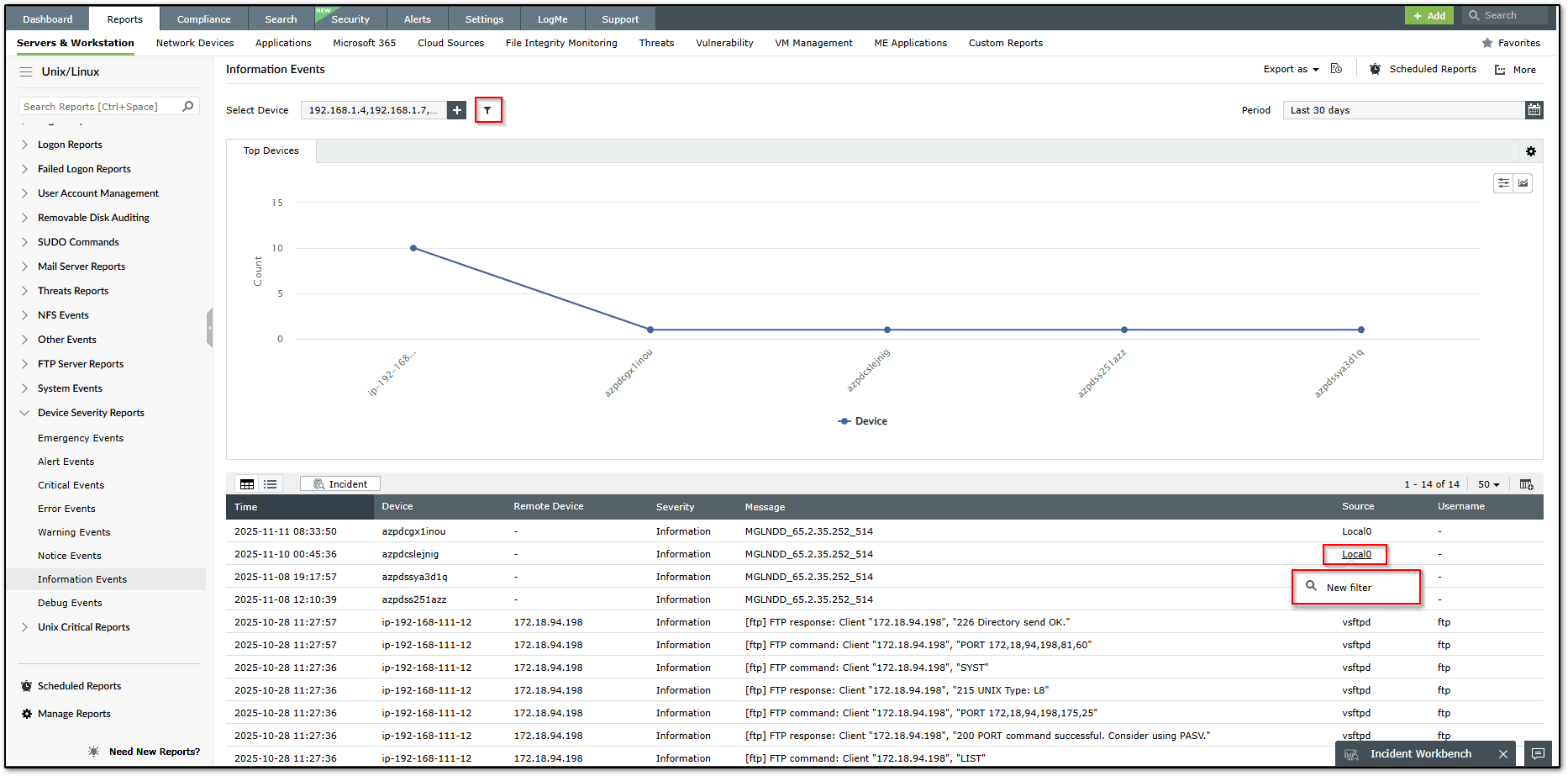Open the chat icon beside Incident Workbench
This screenshot has height=776, width=1568.
point(1538,754)
